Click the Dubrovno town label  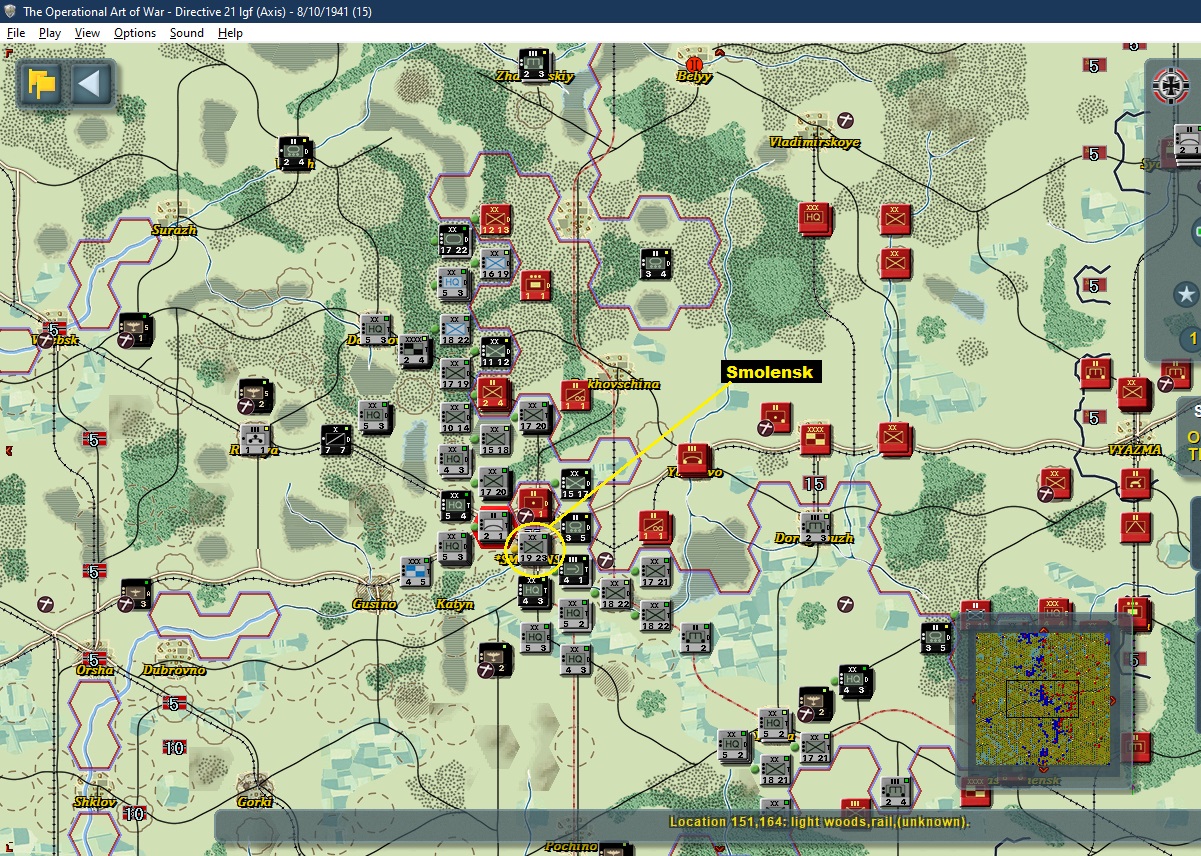click(x=174, y=670)
